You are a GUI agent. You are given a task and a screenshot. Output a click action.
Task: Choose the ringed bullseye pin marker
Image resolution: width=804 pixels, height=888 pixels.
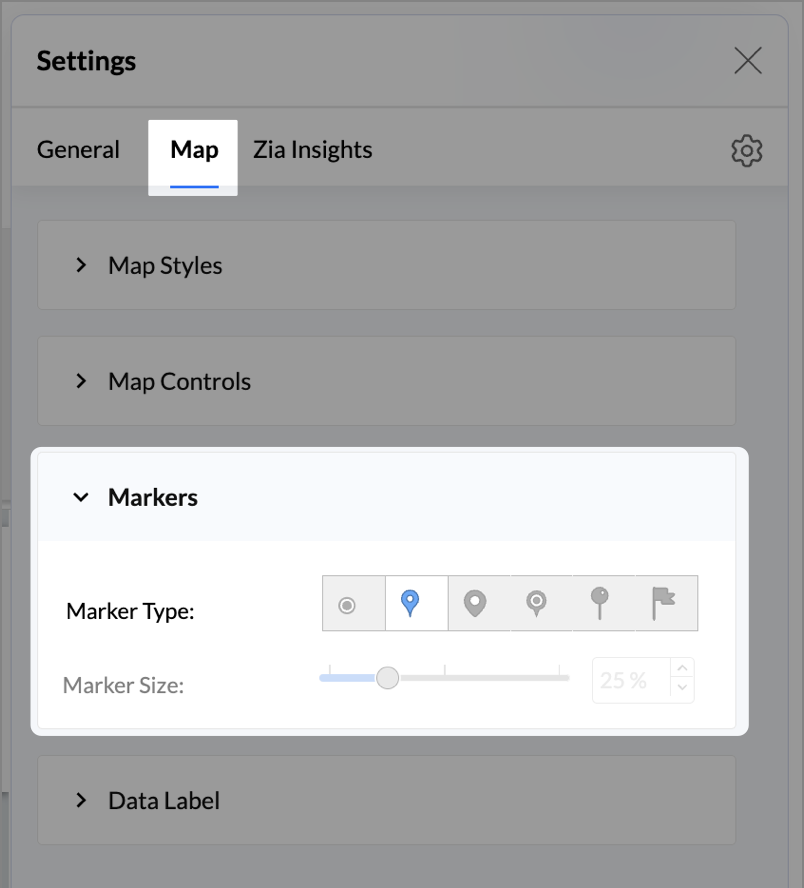[x=537, y=603]
